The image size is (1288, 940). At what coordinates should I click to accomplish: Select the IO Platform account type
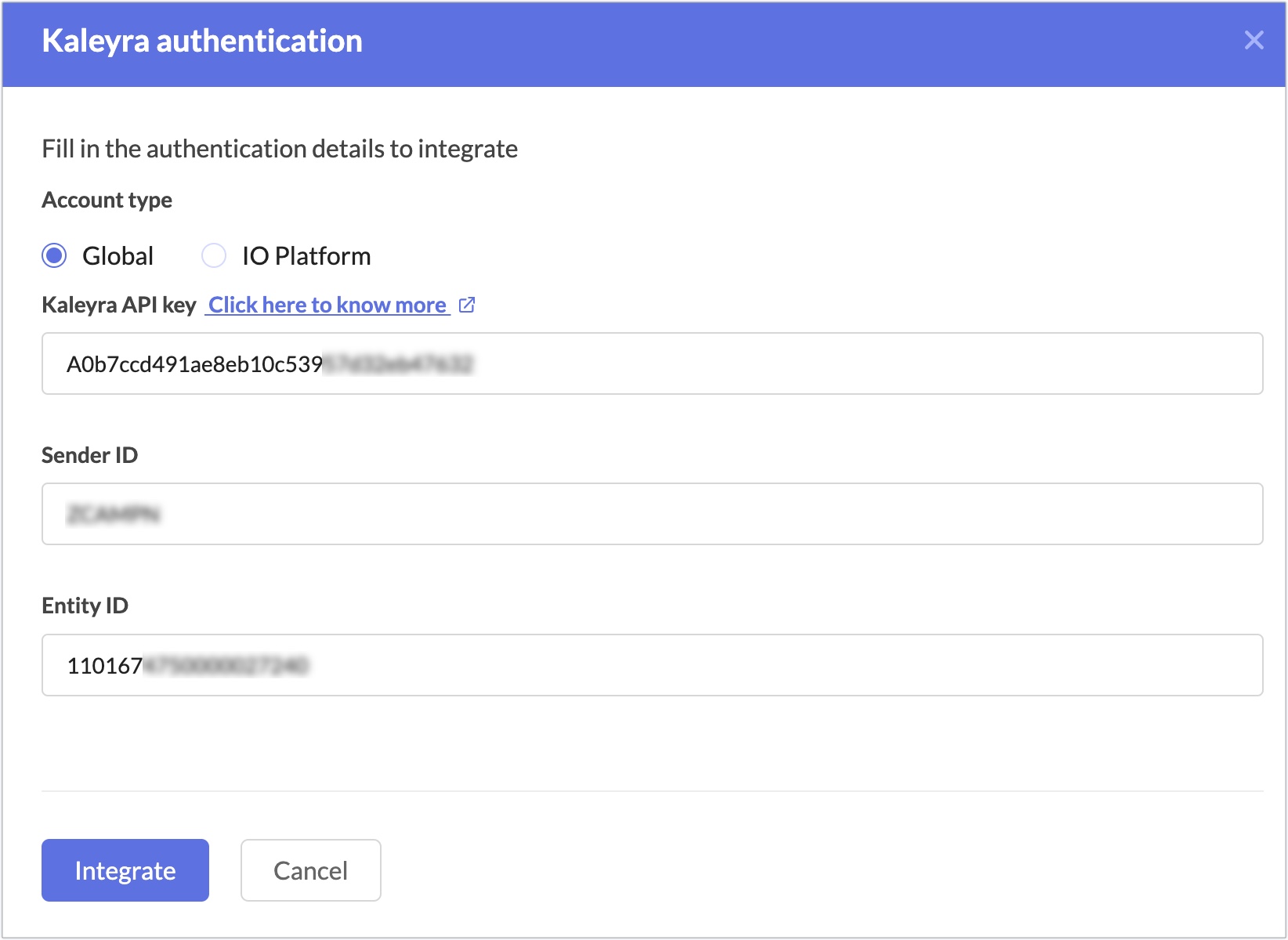click(214, 255)
